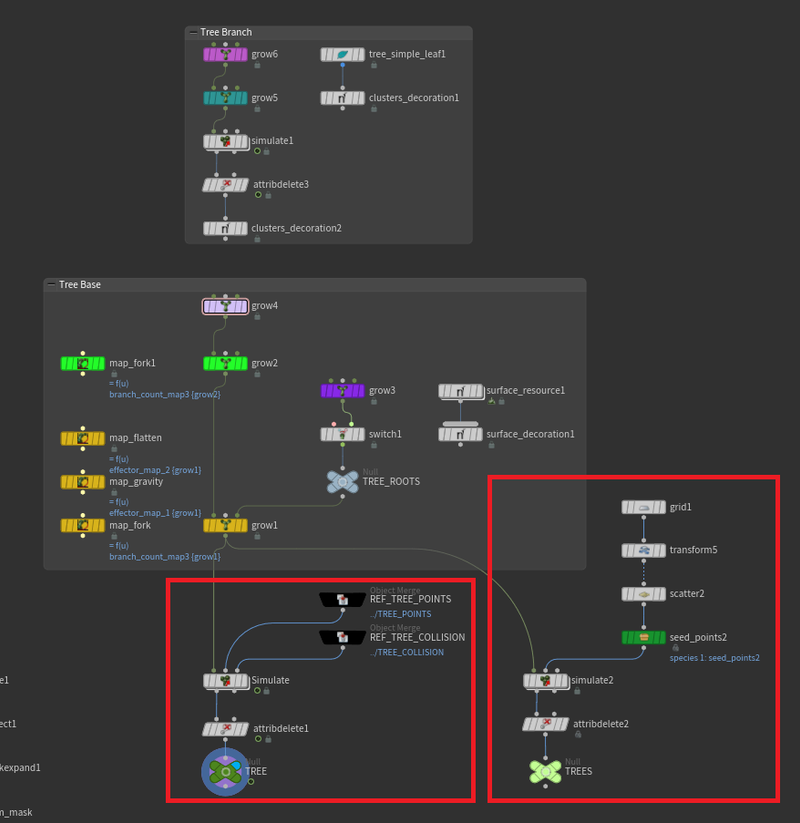The image size is (800, 823).
Task: Click the REF_TREE_POINTS object merge node
Action: 342,599
